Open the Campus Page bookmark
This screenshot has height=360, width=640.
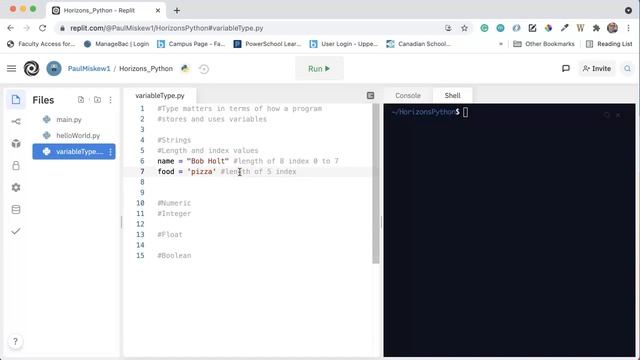[x=191, y=44]
